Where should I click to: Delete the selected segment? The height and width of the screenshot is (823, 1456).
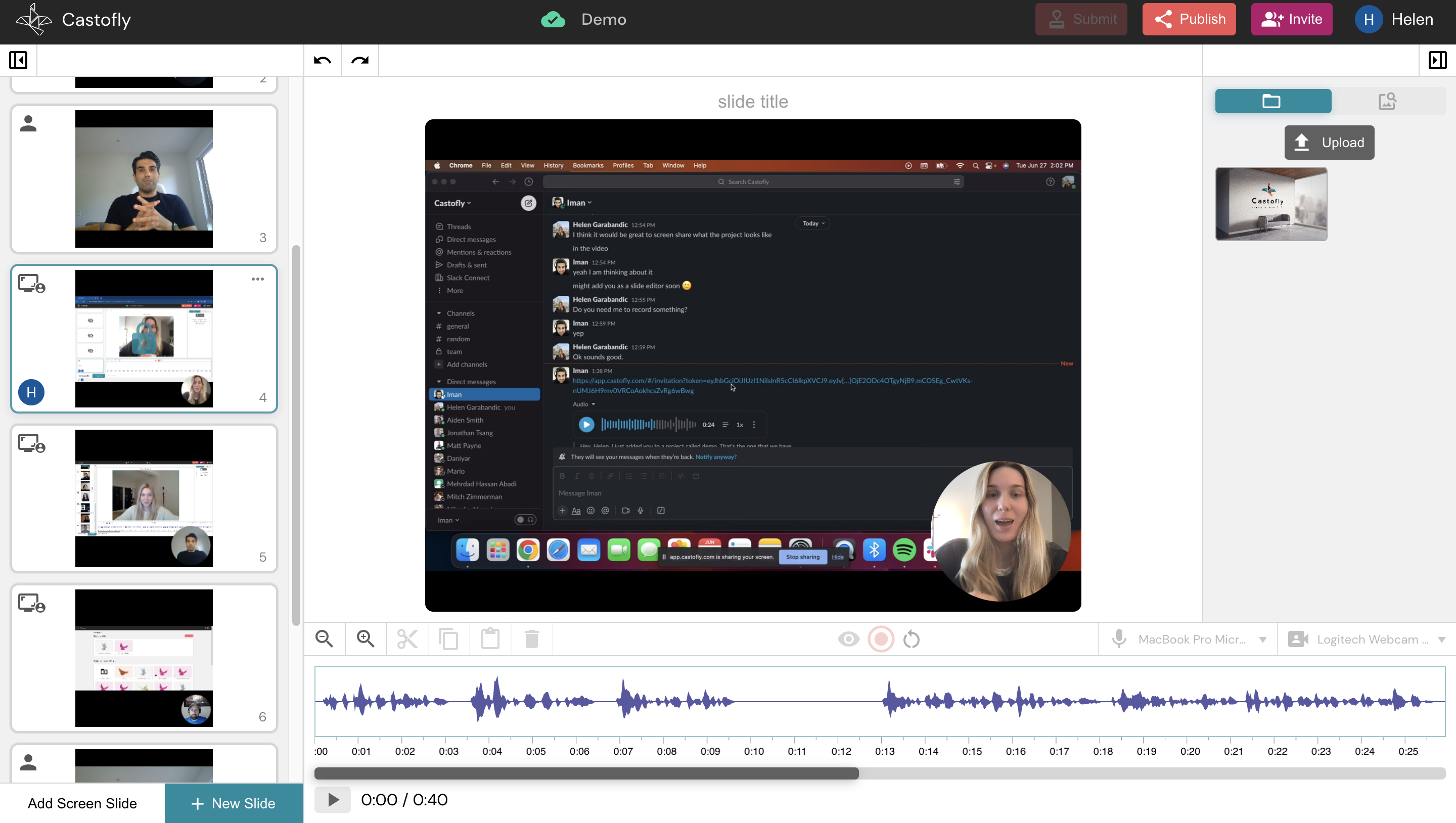[x=531, y=639]
